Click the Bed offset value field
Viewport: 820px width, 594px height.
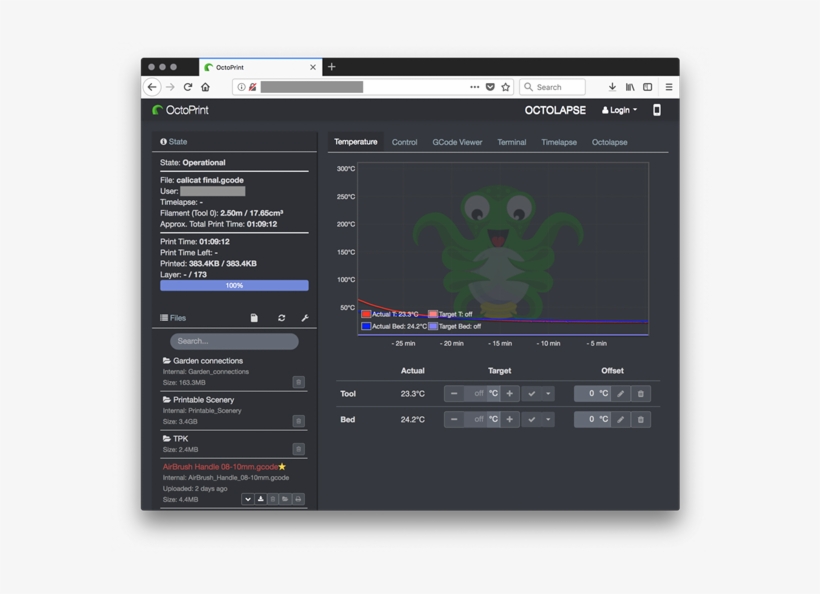586,419
